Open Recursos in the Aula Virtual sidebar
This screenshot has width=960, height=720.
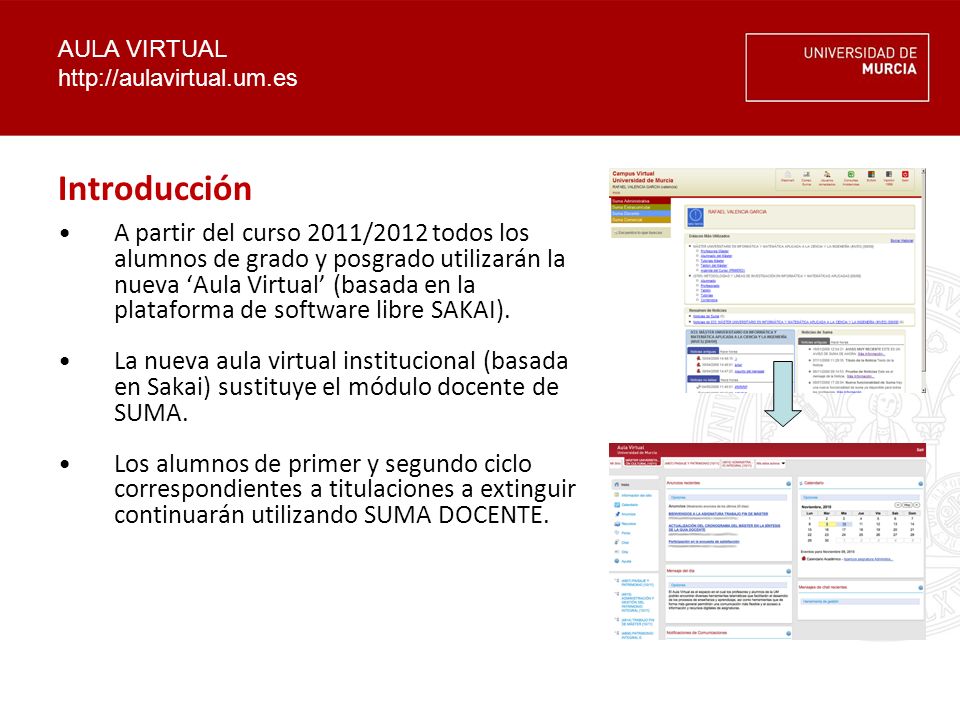pos(626,523)
